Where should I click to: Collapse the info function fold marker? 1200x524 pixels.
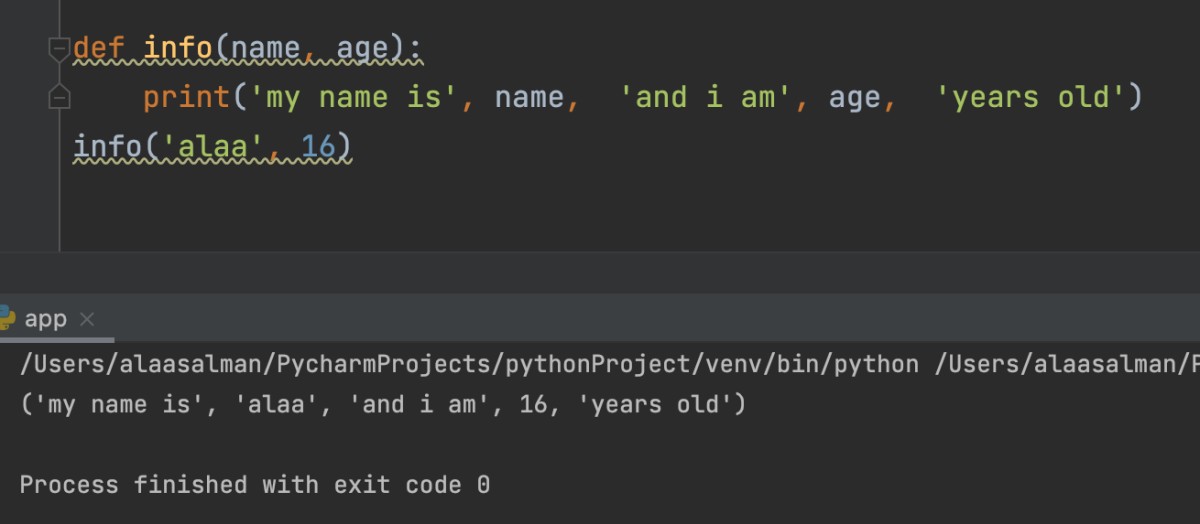pyautogui.click(x=59, y=48)
